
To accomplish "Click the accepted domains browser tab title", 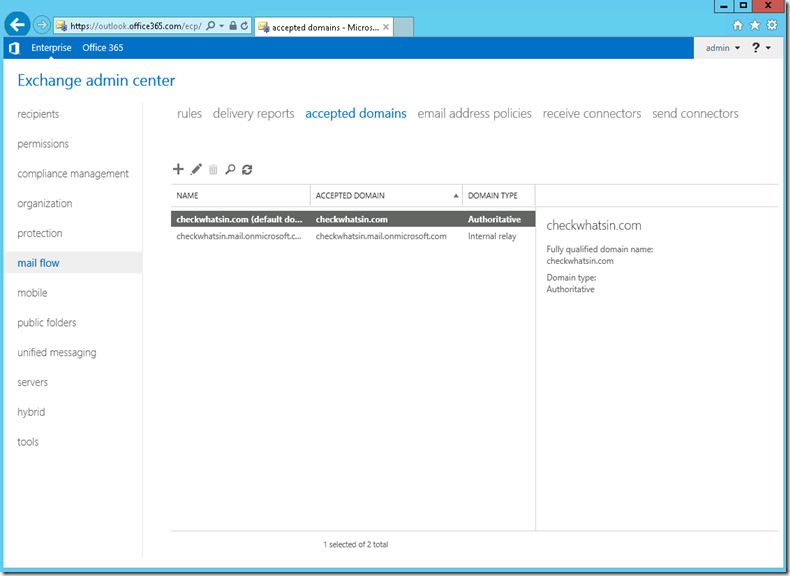I will coord(325,28).
